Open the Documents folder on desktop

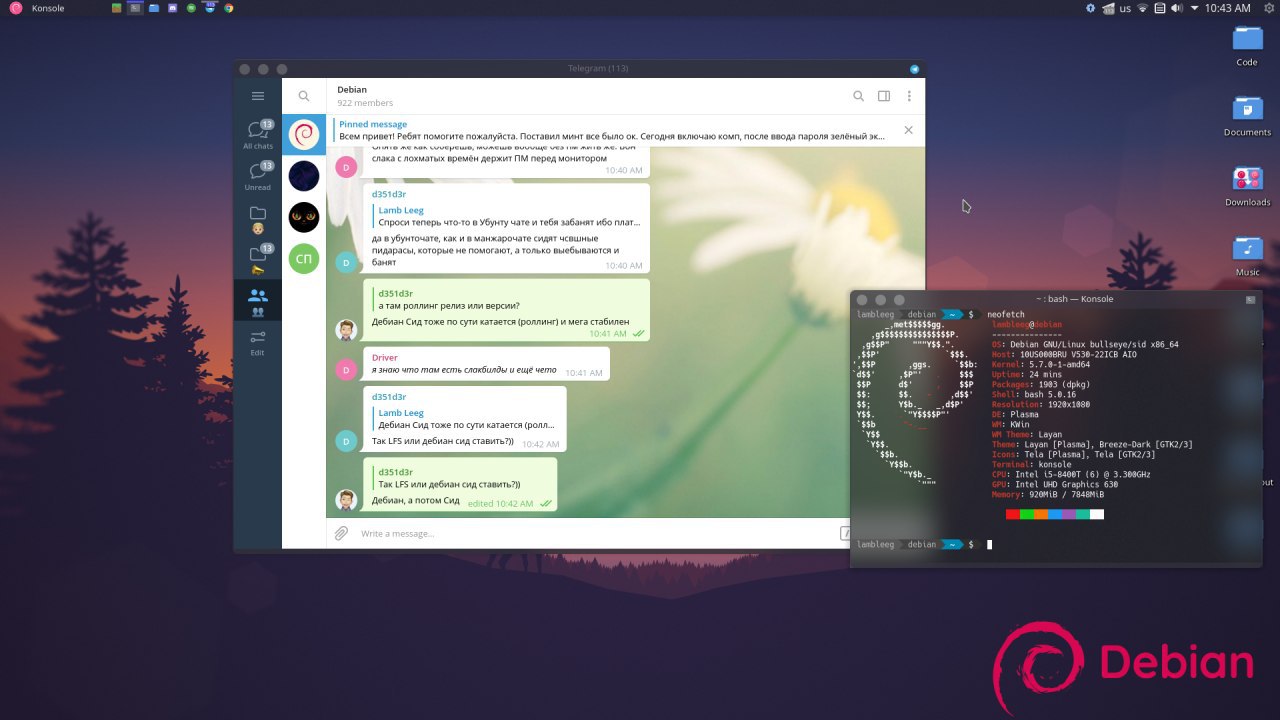(x=1247, y=115)
